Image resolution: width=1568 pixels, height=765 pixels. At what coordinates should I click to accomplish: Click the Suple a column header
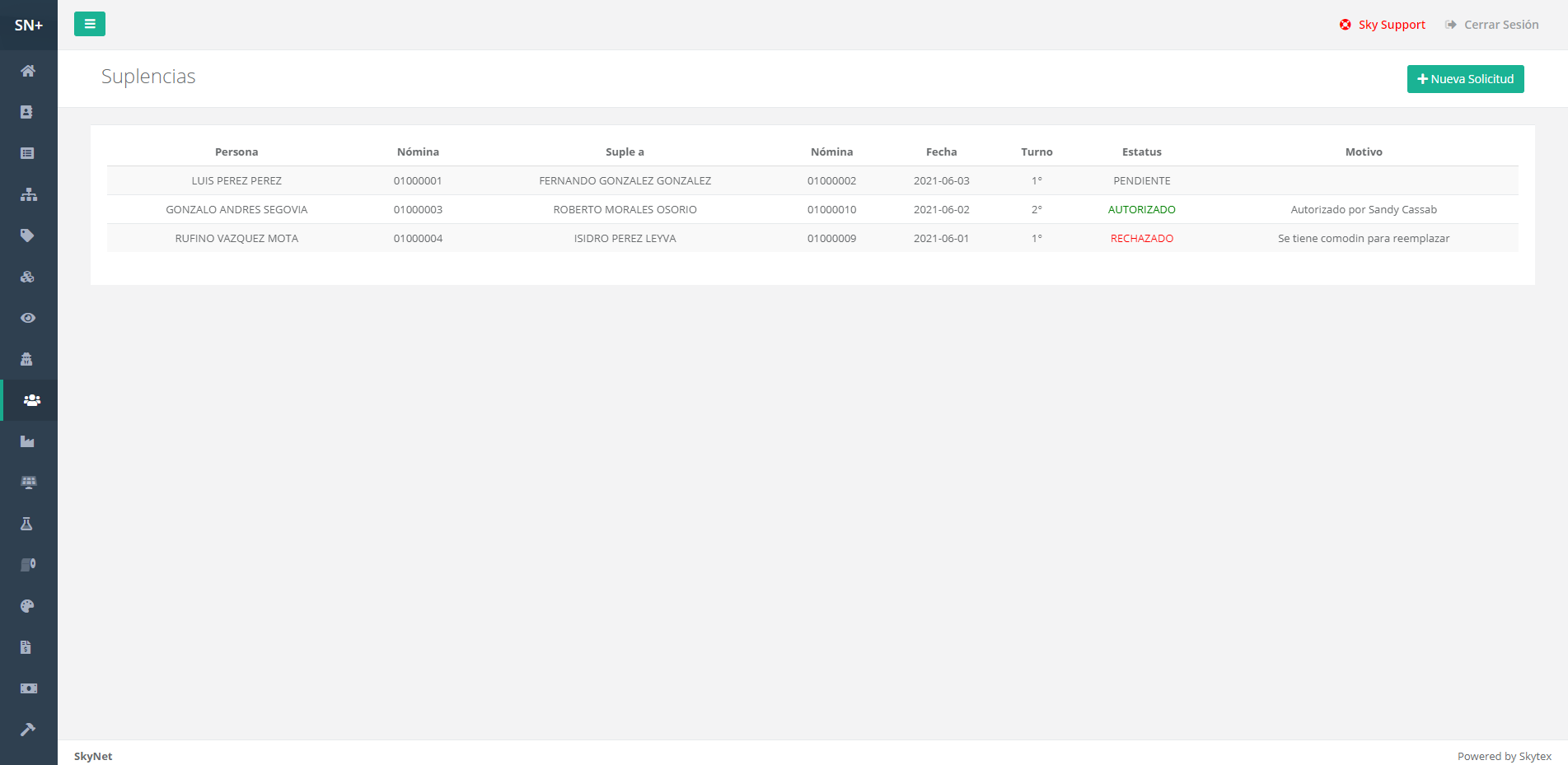click(x=625, y=152)
